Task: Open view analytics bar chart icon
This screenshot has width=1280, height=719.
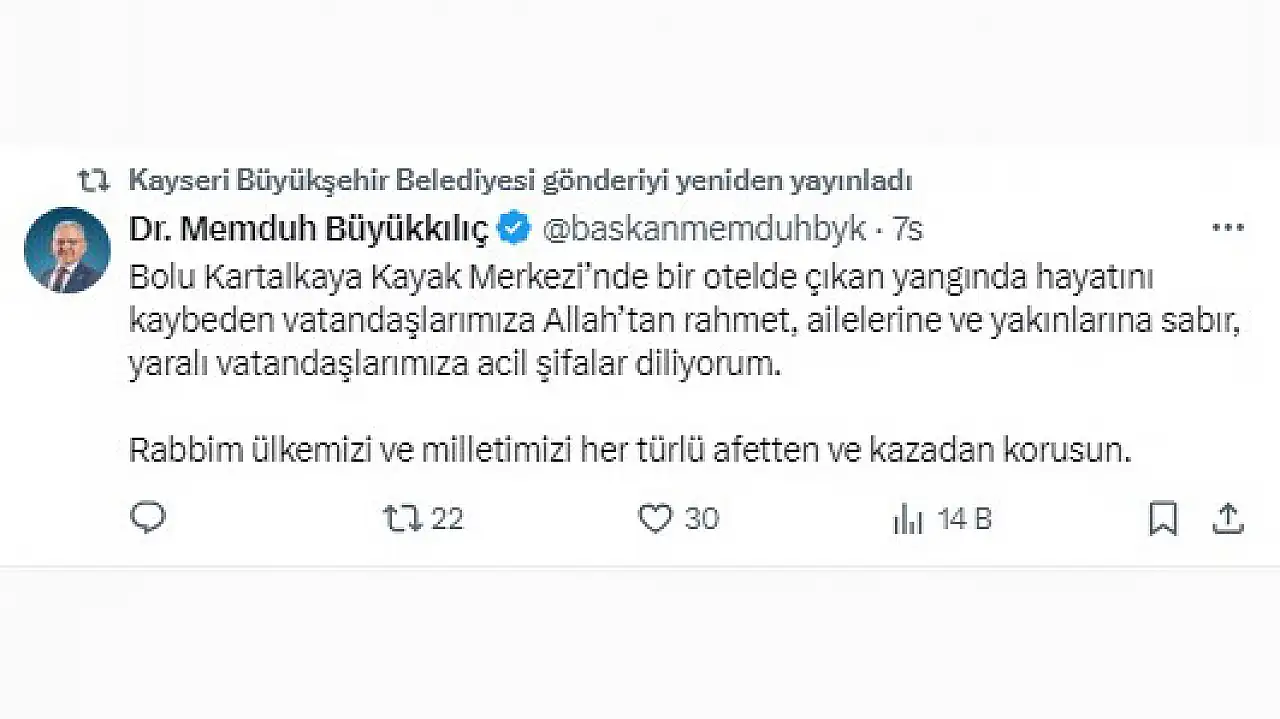Action: tap(907, 519)
